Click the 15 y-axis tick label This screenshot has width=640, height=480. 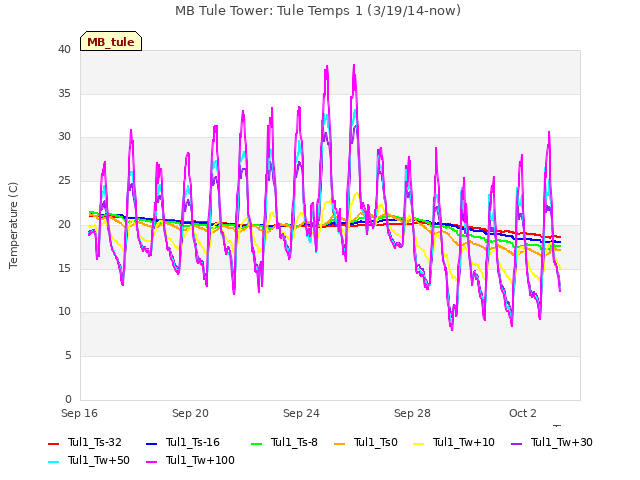tap(64, 268)
